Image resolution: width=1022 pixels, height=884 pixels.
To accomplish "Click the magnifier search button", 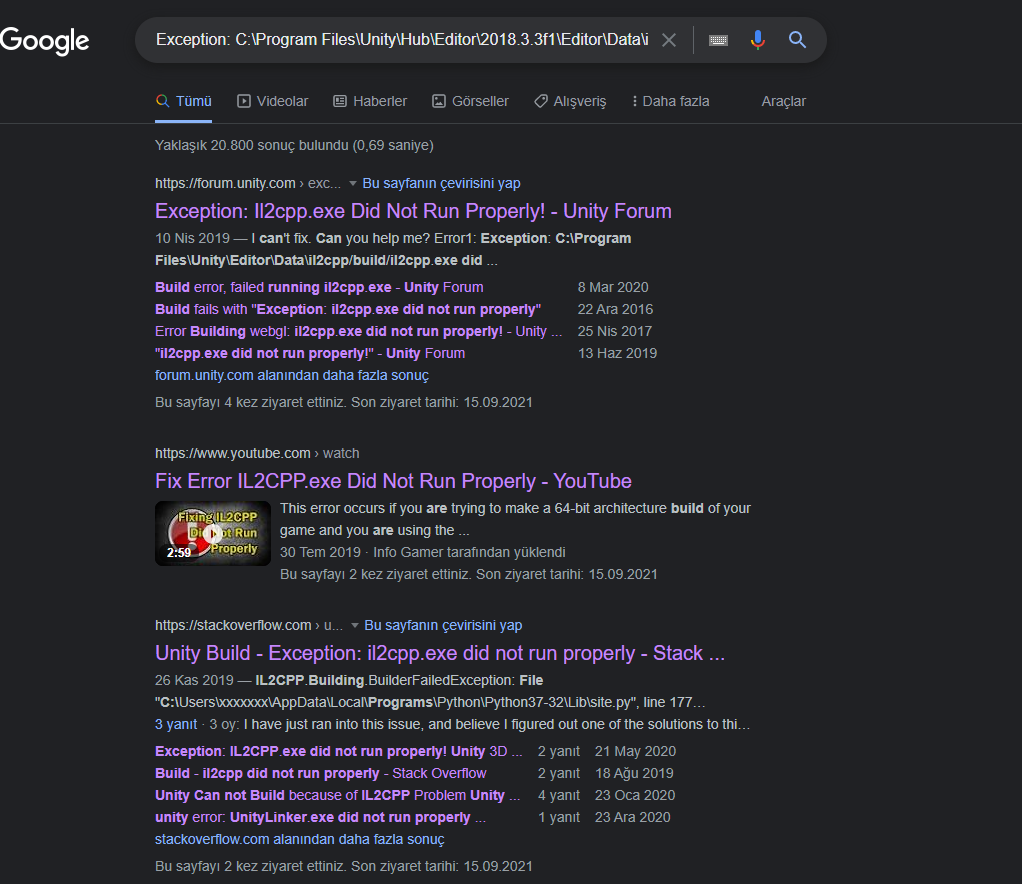I will 797,40.
